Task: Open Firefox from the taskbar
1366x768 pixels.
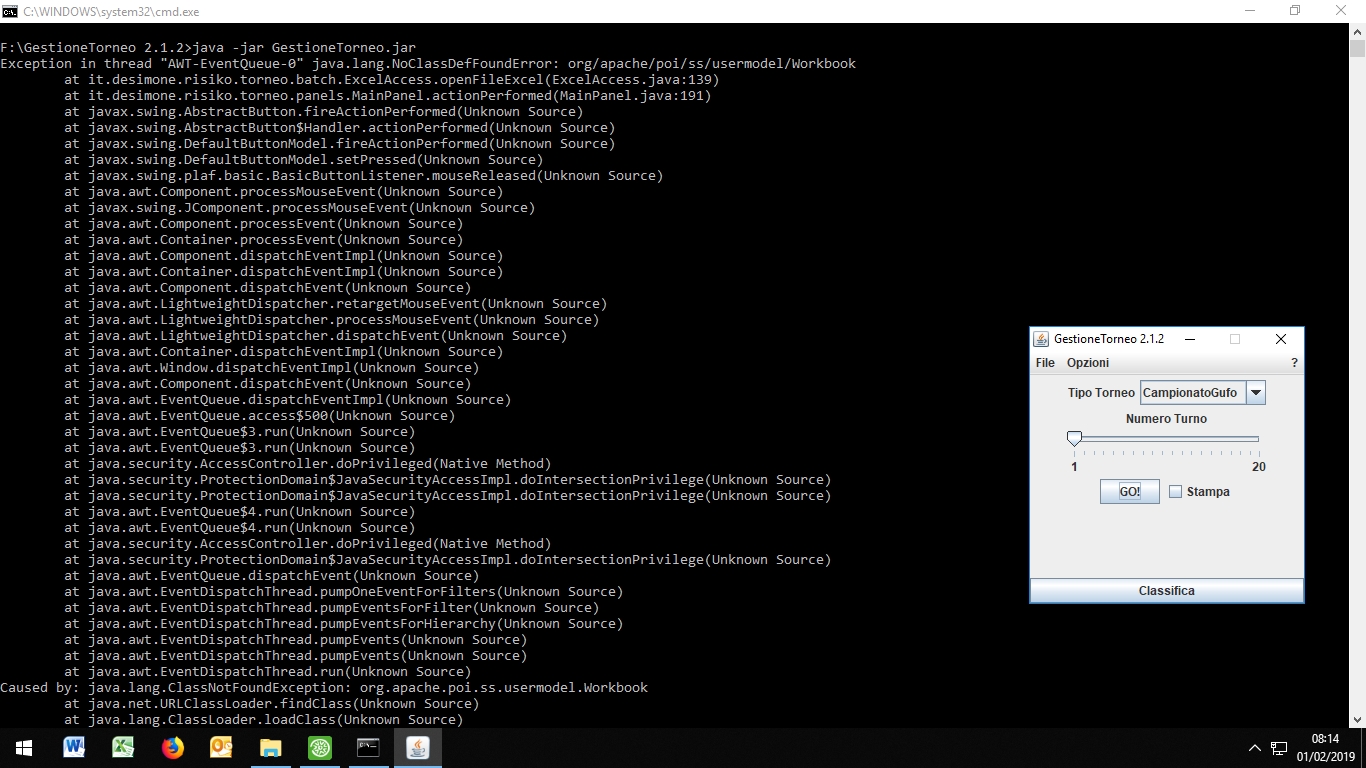Action: pyautogui.click(x=172, y=748)
